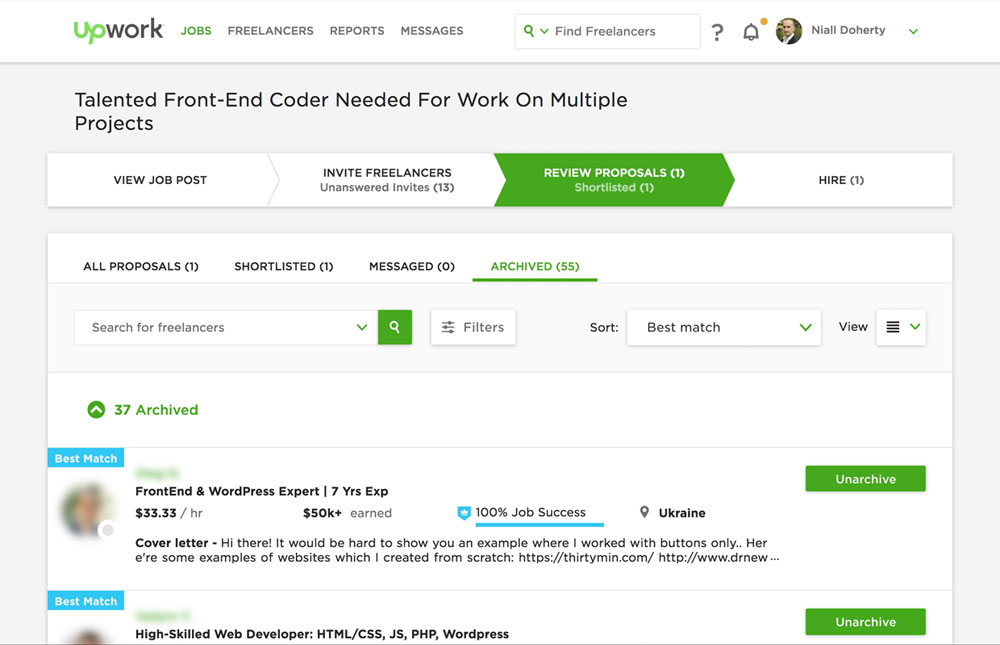Go to the Invite Freelancers step
The height and width of the screenshot is (645, 1000).
click(x=387, y=180)
